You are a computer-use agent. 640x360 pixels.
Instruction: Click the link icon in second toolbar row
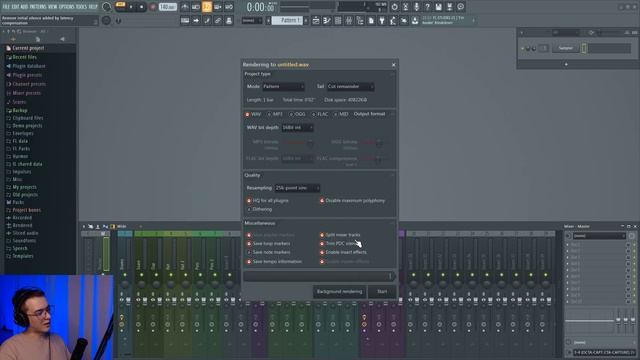218,20
